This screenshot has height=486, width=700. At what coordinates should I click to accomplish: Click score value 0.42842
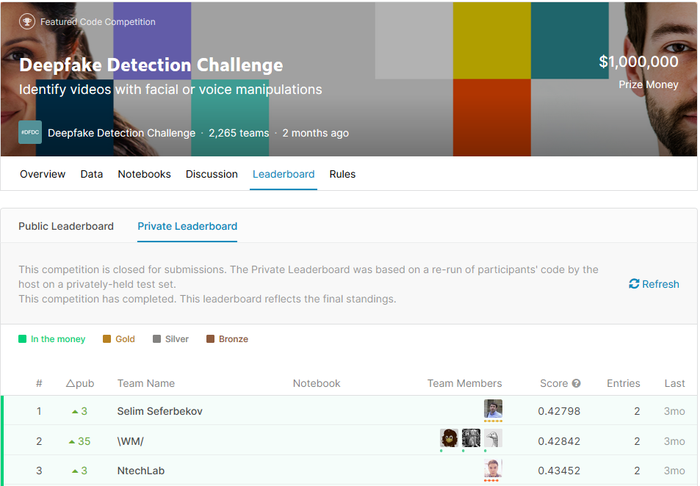click(559, 441)
